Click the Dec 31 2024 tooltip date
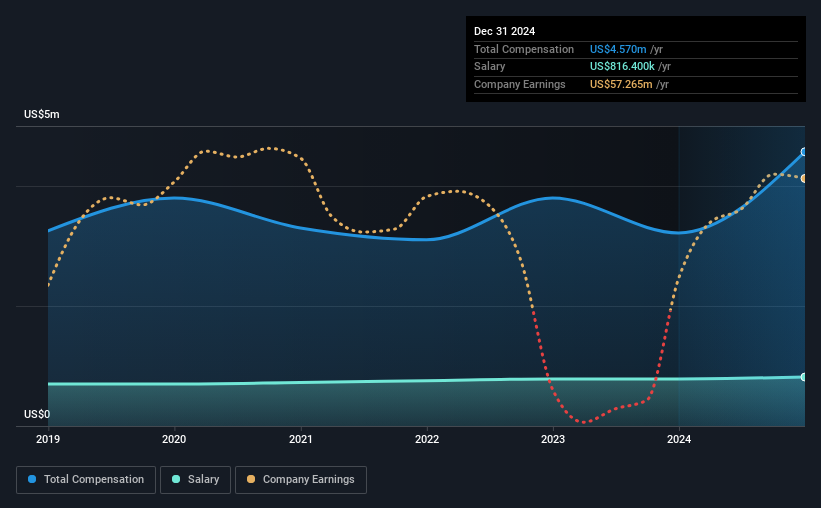Viewport: 821px width, 508px height. tap(505, 31)
